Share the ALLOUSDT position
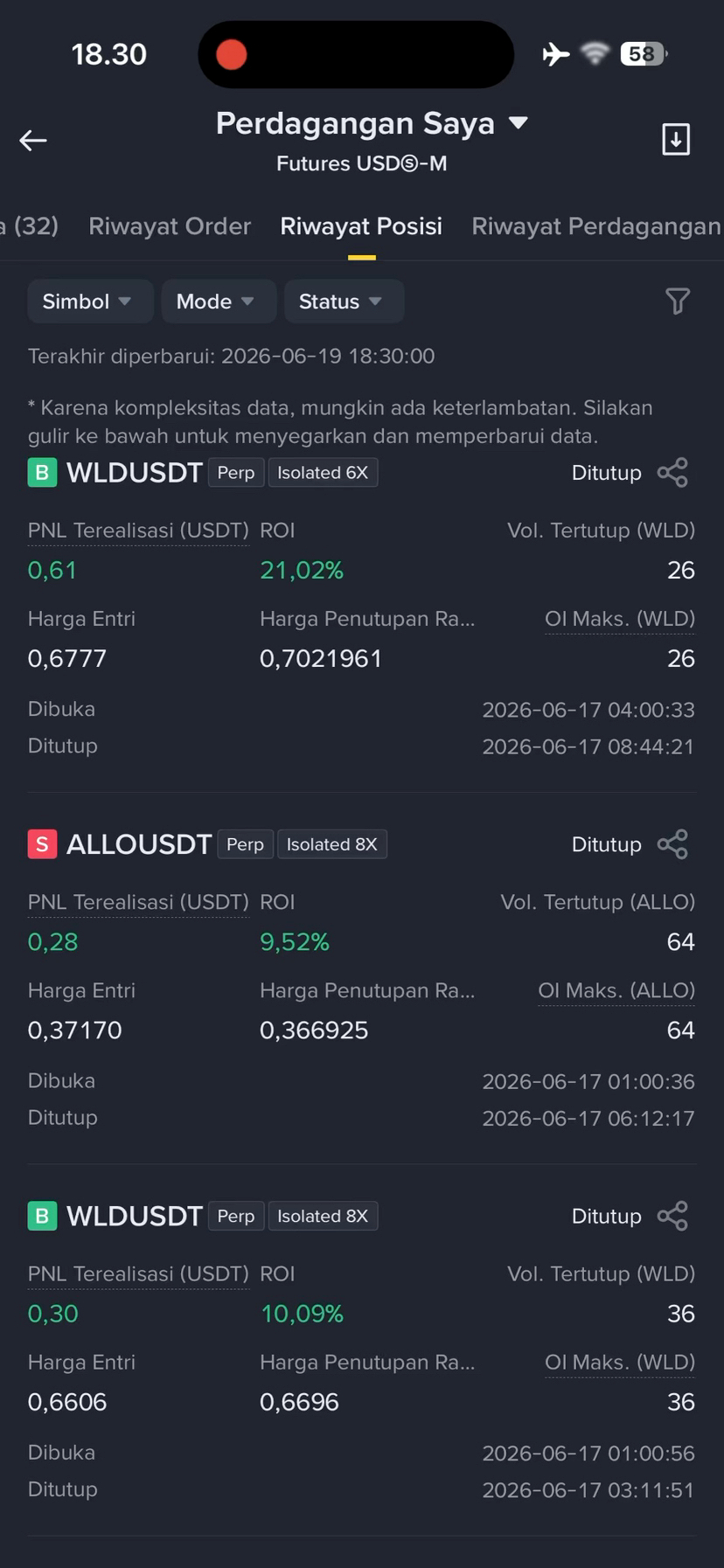Screen dimensions: 724x1568 [672, 844]
